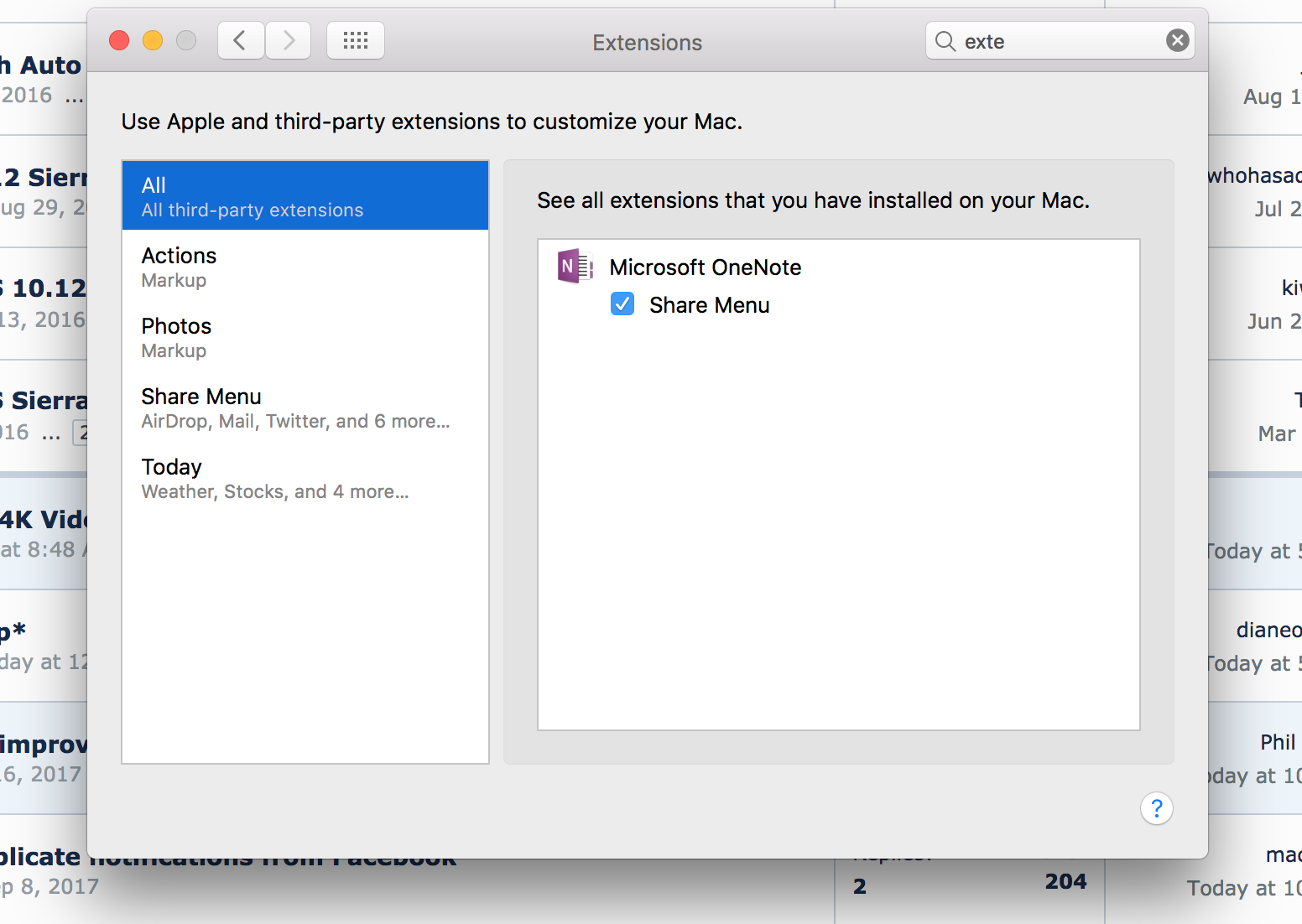Image resolution: width=1302 pixels, height=924 pixels.
Task: Click 'Today at 10' date in background browser
Action: [1244, 888]
